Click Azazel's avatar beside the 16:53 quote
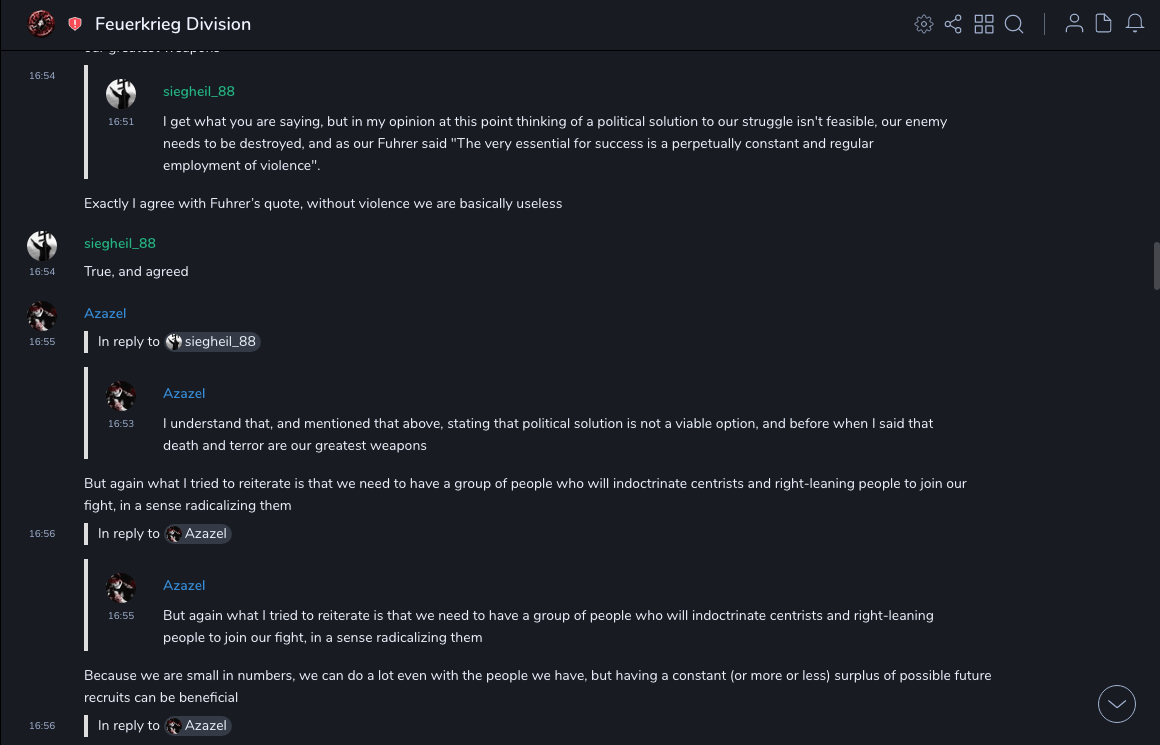This screenshot has width=1160, height=745. point(121,396)
